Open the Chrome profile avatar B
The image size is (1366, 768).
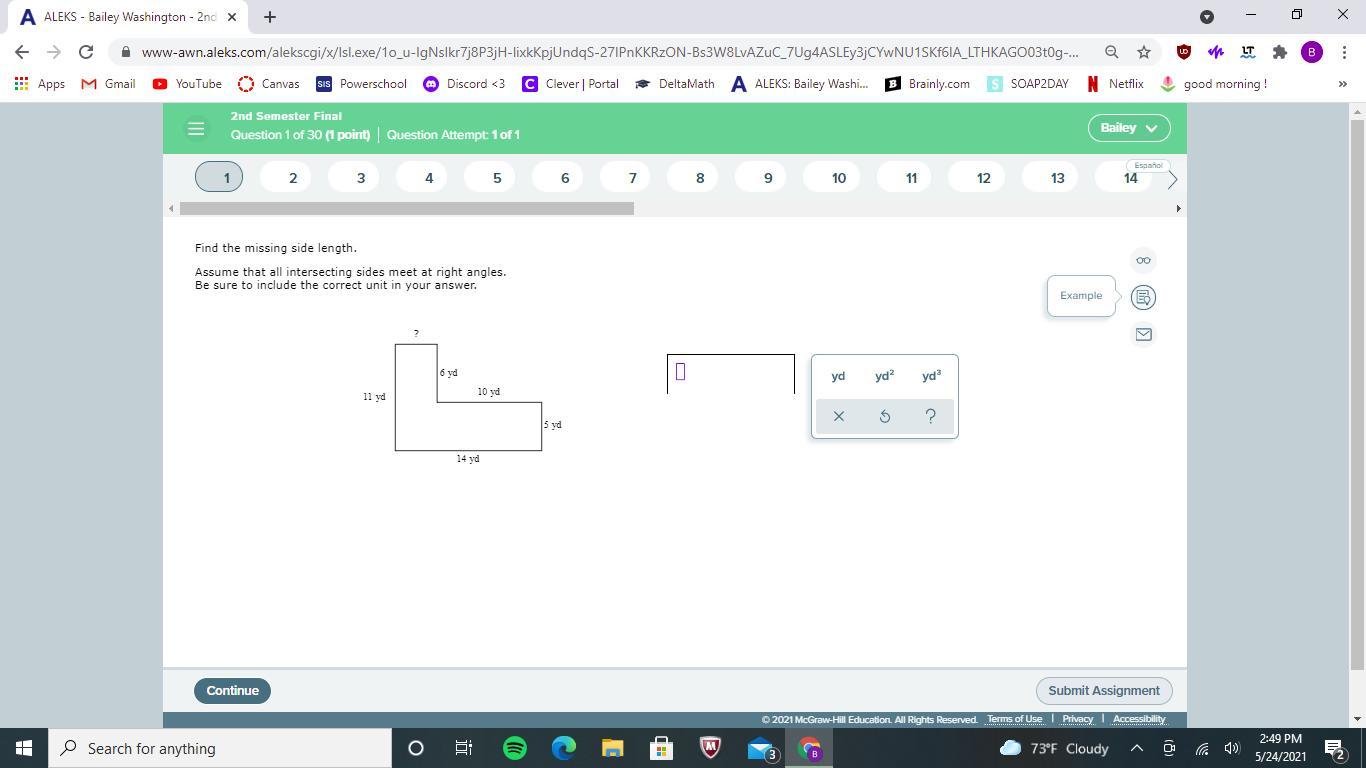[x=1312, y=52]
